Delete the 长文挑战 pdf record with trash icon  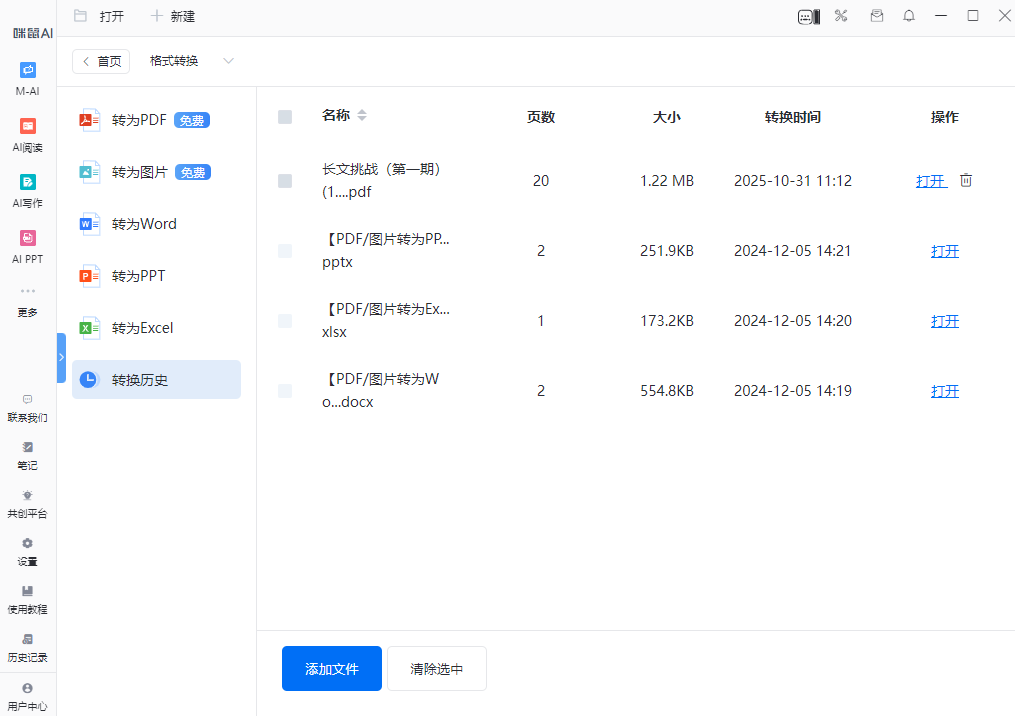[x=966, y=181]
